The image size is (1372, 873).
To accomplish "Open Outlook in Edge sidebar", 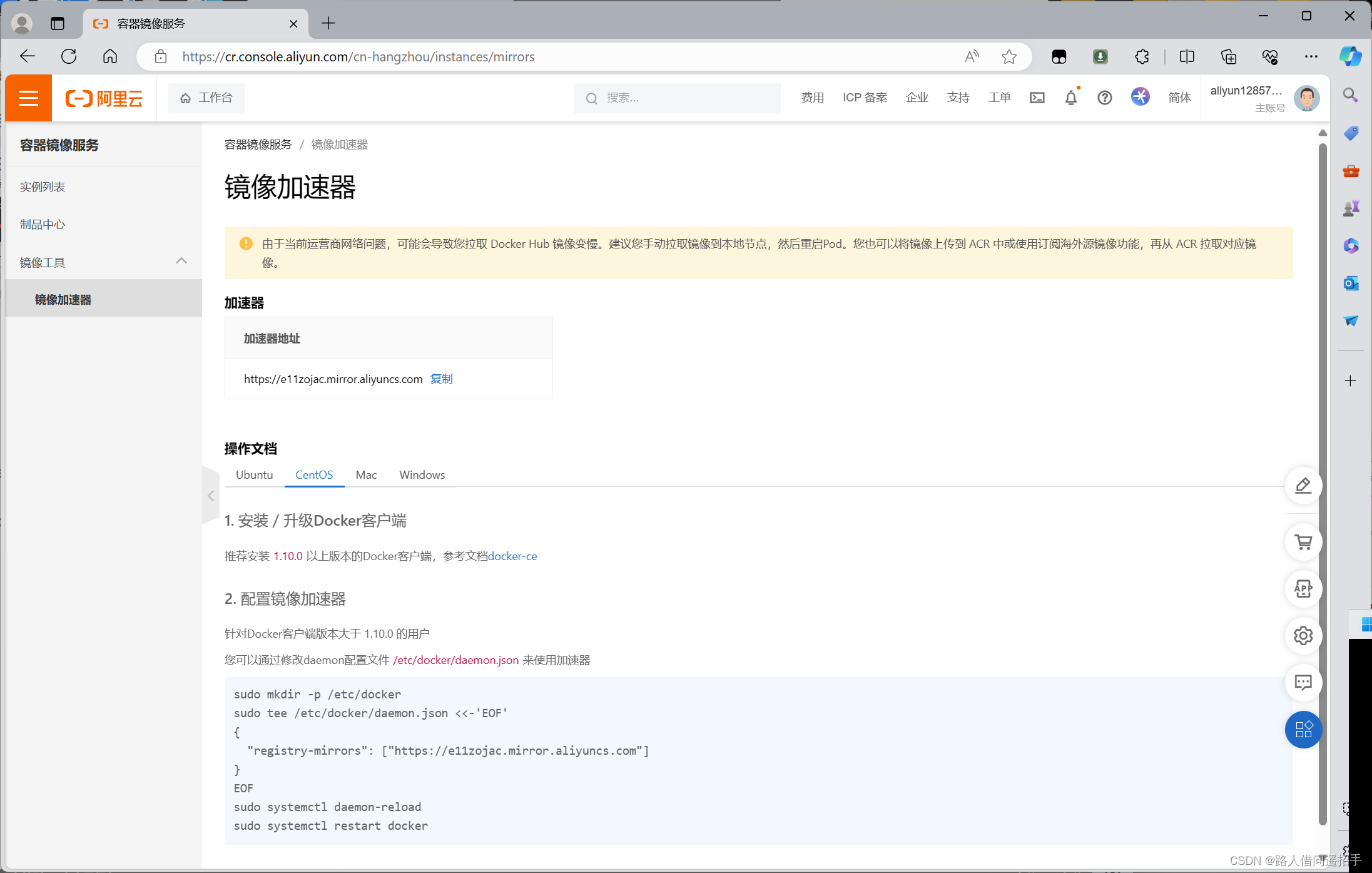I will 1351,283.
